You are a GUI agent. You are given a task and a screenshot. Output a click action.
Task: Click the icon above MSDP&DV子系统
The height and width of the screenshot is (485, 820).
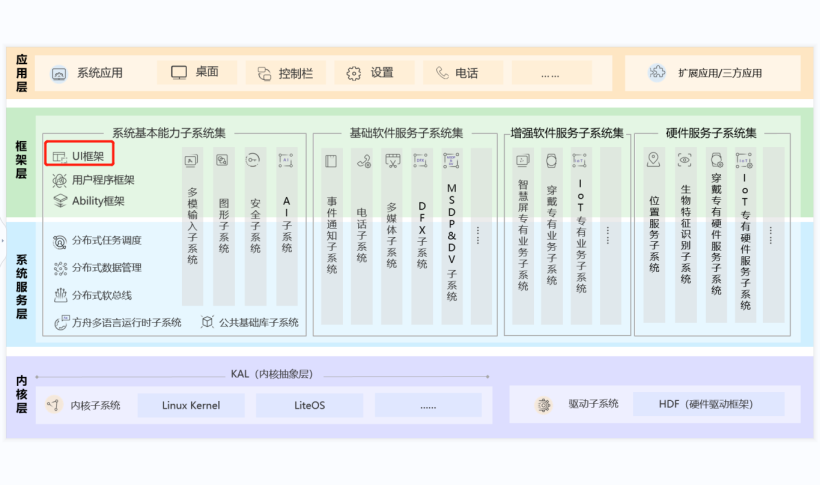(451, 161)
